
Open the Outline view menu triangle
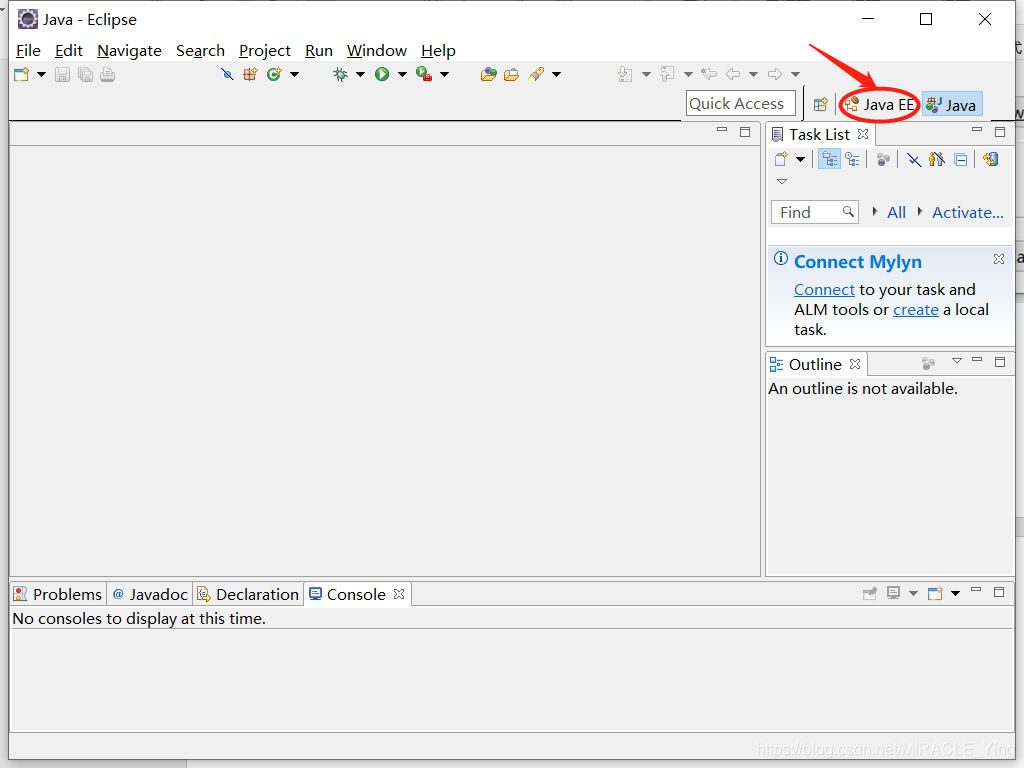point(957,360)
